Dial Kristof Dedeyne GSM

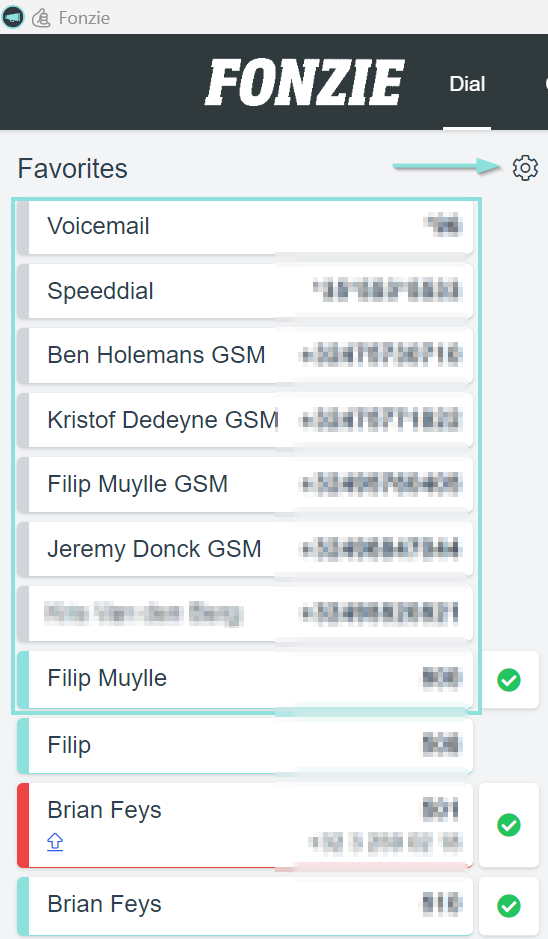click(x=245, y=420)
